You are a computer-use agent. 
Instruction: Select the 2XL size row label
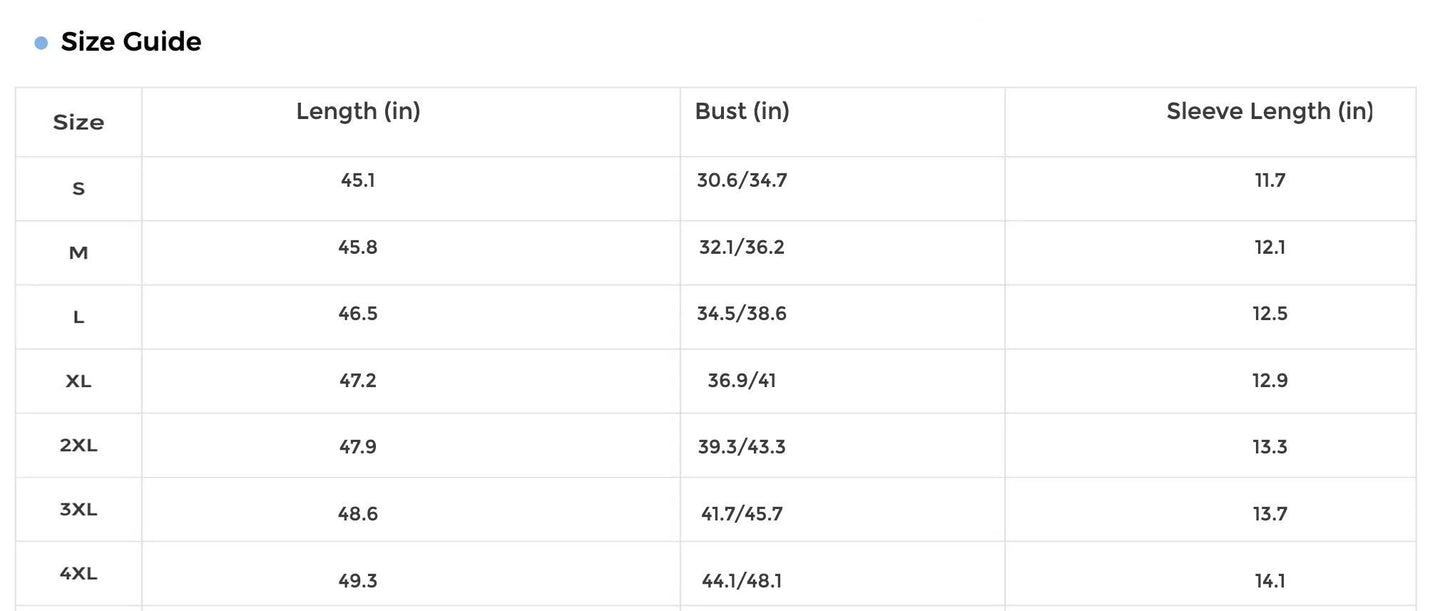click(x=78, y=445)
